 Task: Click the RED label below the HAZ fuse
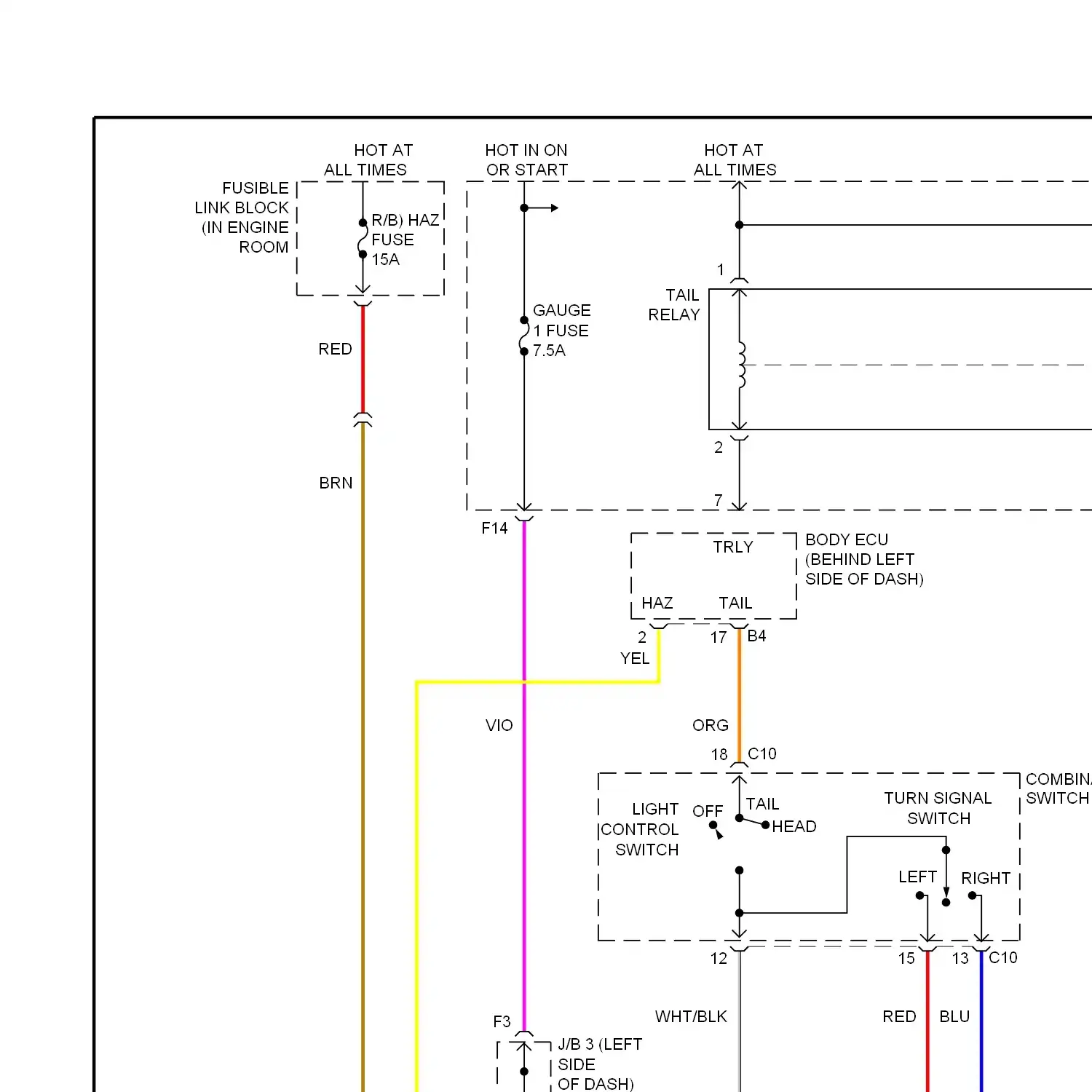tap(335, 349)
